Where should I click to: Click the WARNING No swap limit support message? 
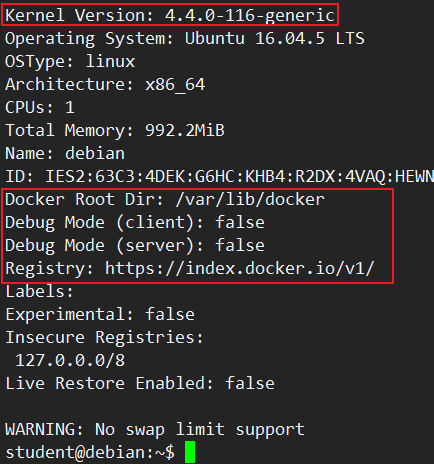coord(155,429)
